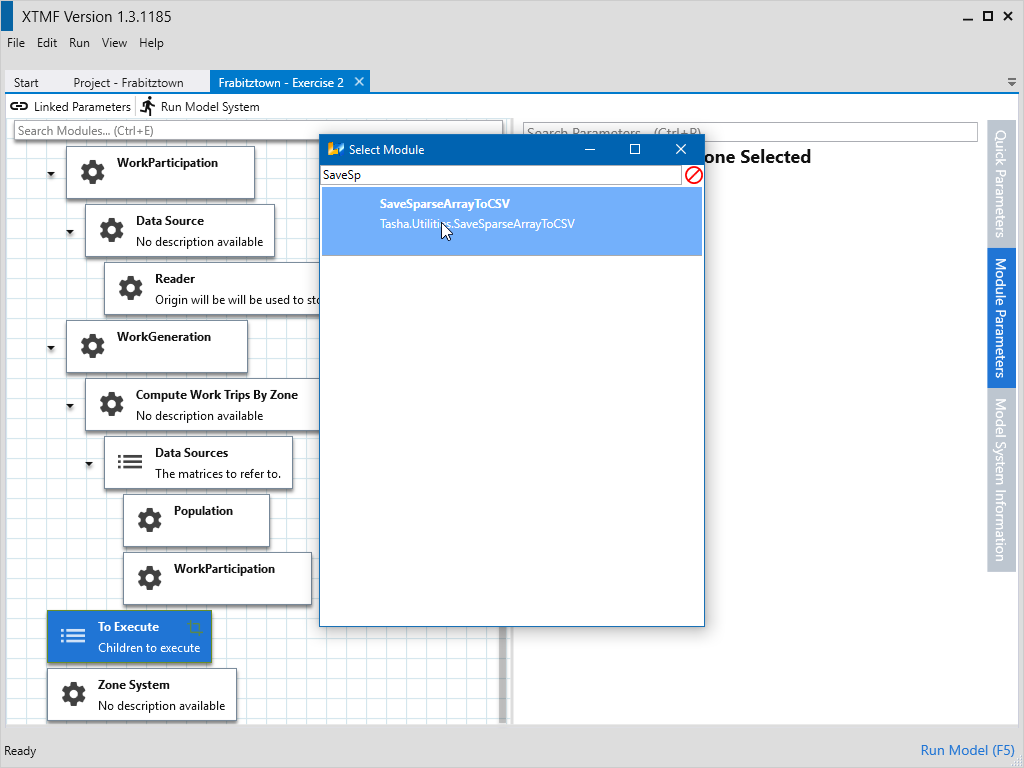Click the red clear-search icon in Select Module
Viewport: 1024px width, 768px height.
[693, 175]
